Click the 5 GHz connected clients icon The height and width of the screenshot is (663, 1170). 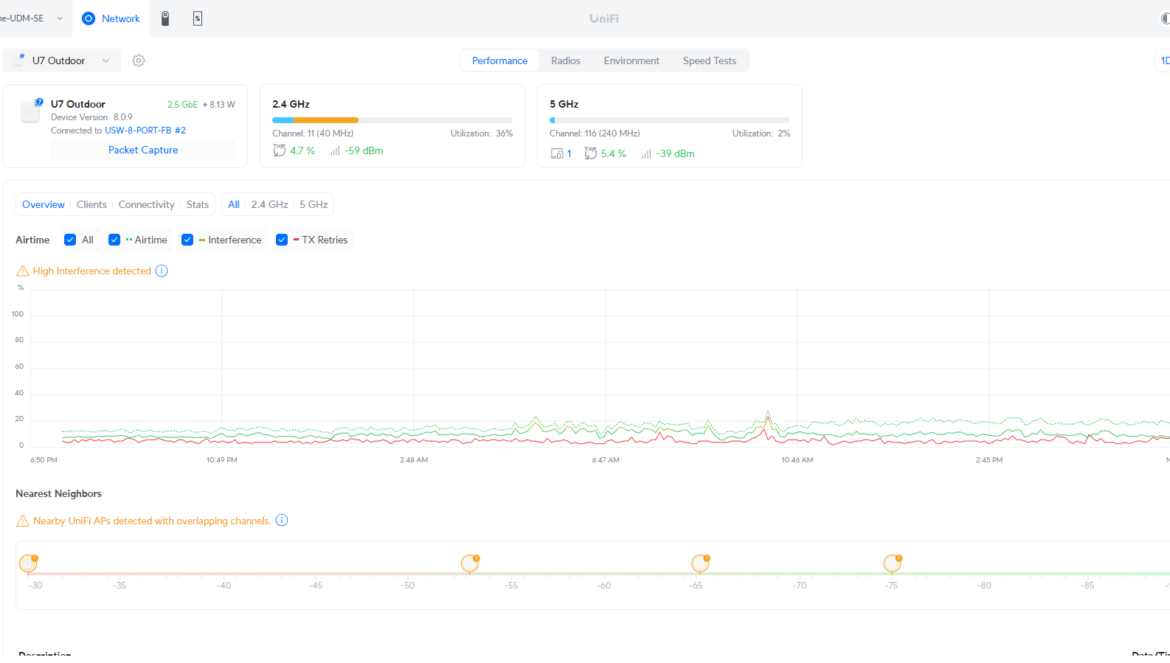point(557,154)
